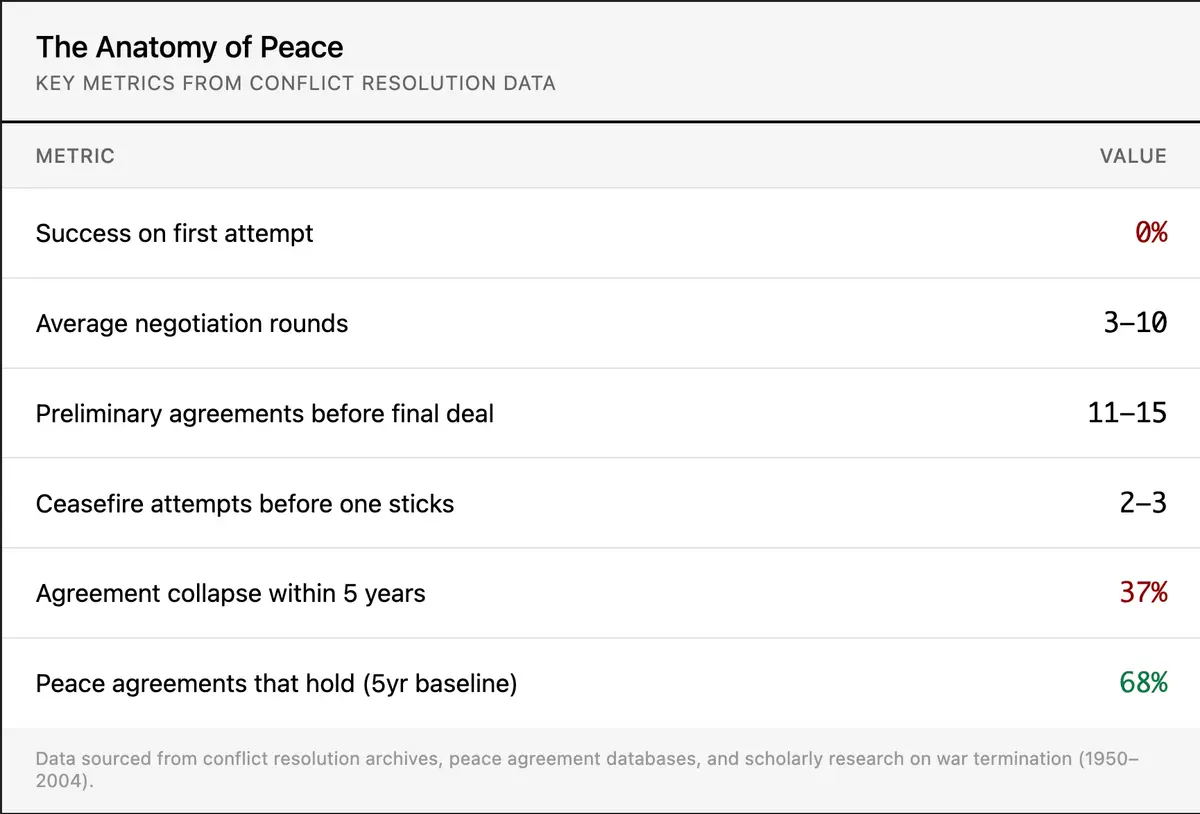Image resolution: width=1200 pixels, height=814 pixels.
Task: Select the "Key Metrics from Conflict Resolution Data" subtitle
Action: tap(295, 83)
